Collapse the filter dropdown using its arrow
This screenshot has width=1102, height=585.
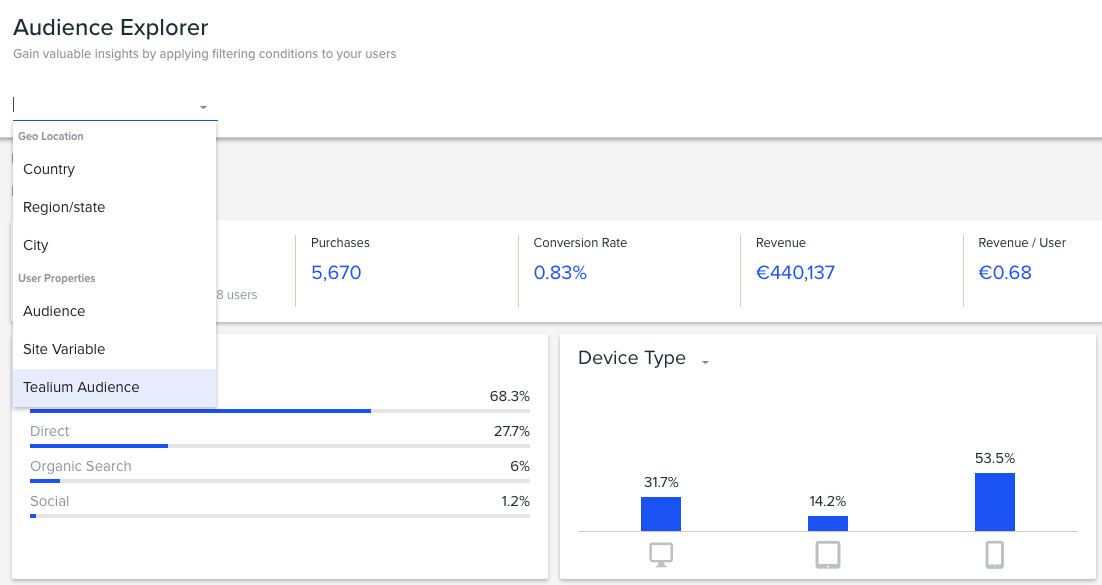click(x=203, y=107)
